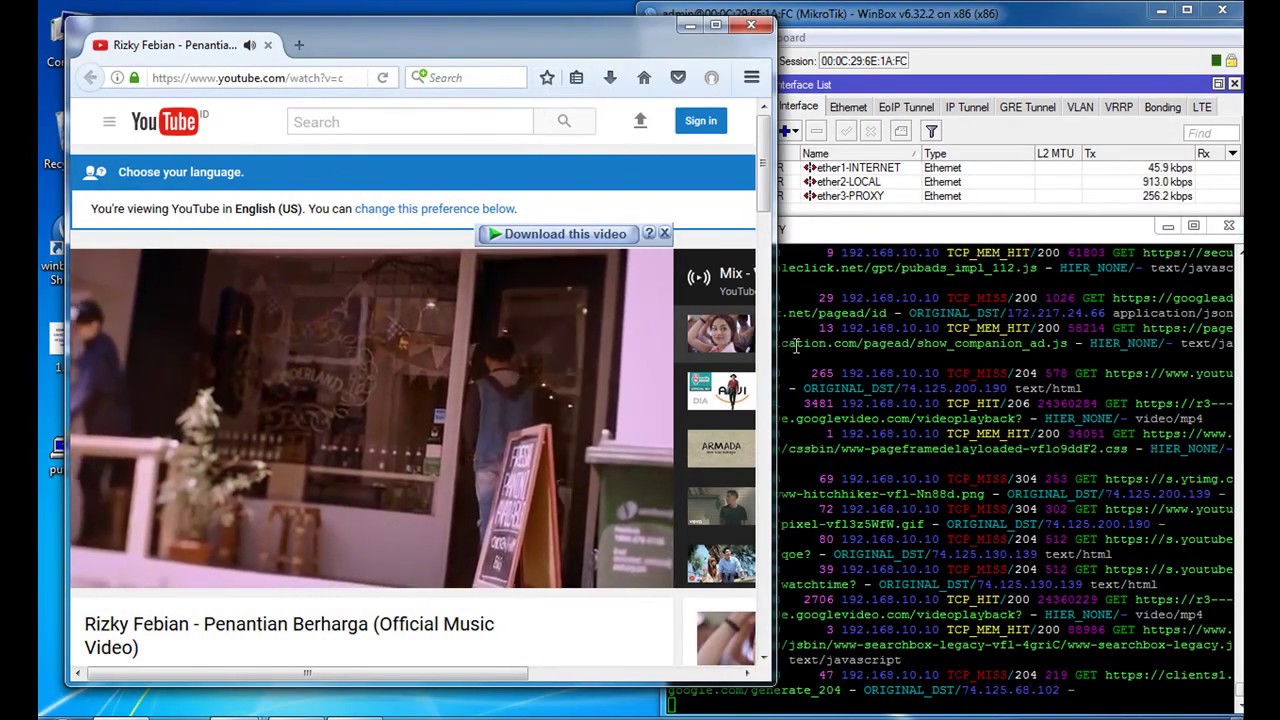Close the Download this video bar
This screenshot has height=720, width=1280.
(664, 233)
